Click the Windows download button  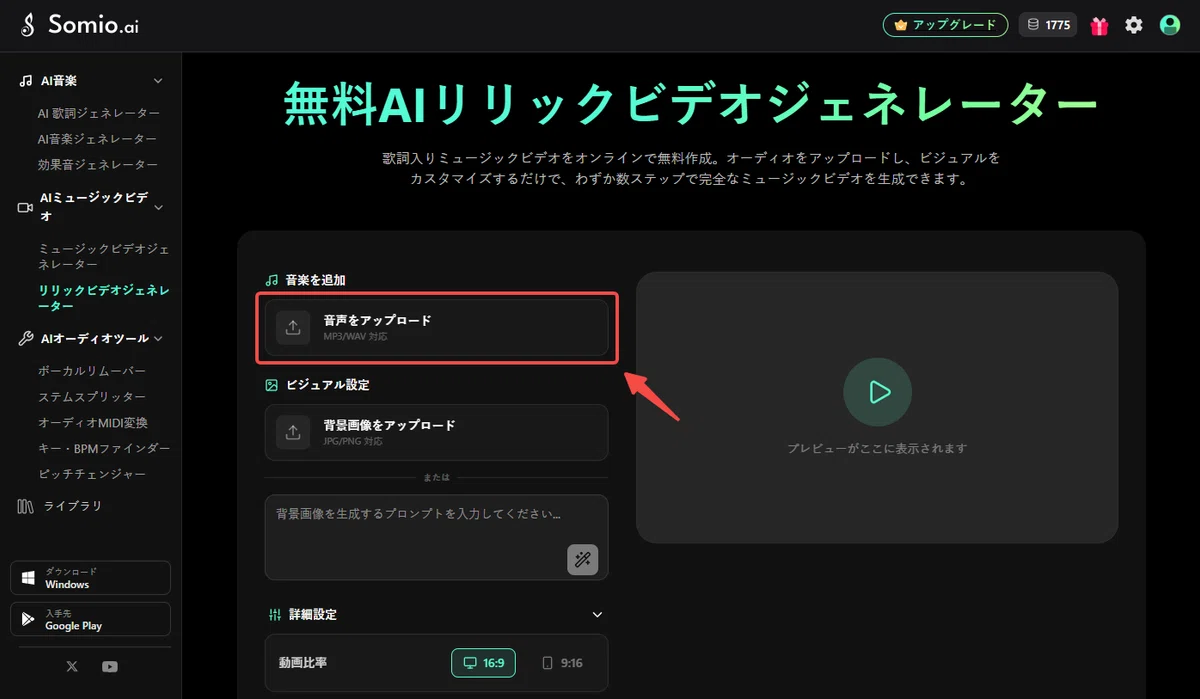point(90,578)
